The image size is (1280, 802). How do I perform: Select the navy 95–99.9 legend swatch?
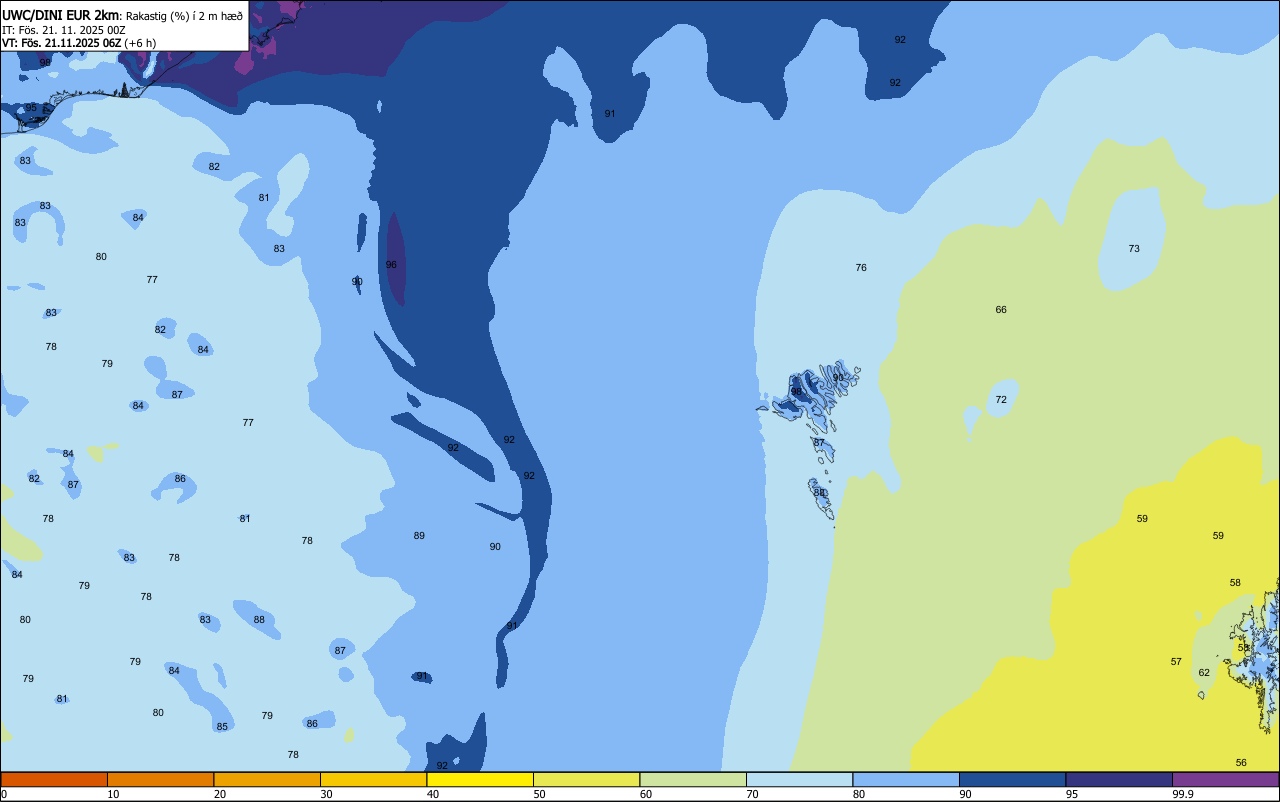tap(1119, 779)
